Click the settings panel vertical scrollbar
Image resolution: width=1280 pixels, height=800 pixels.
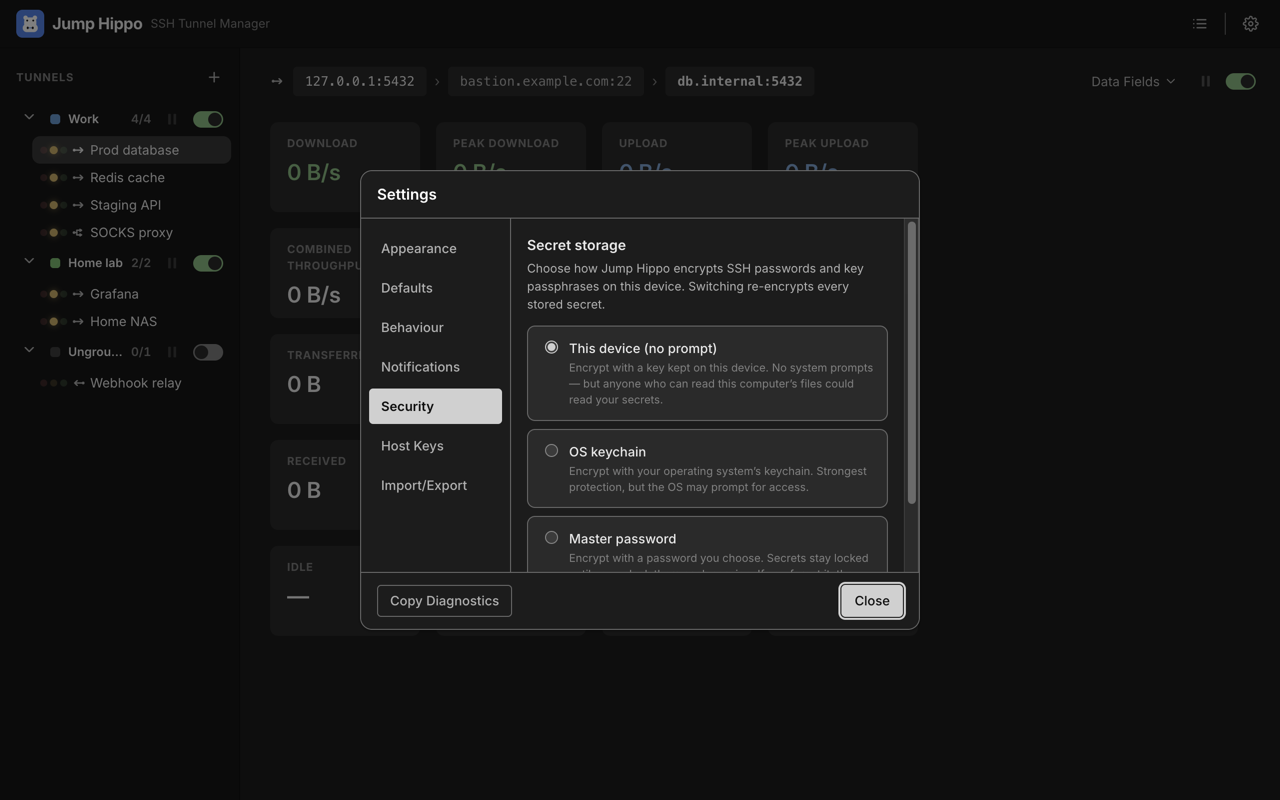911,362
